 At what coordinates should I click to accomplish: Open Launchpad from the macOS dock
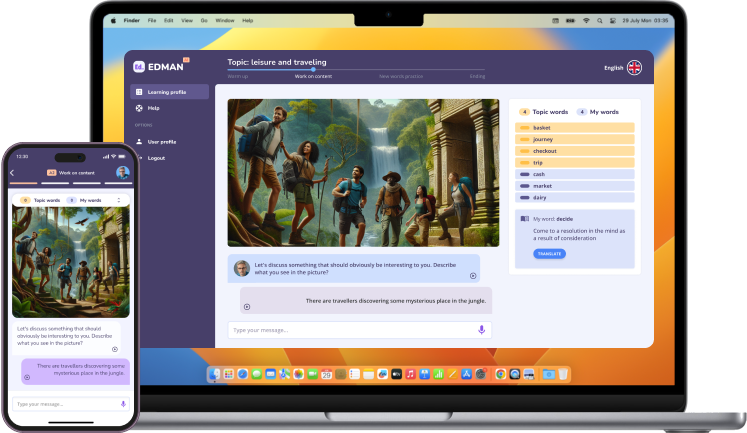pyautogui.click(x=229, y=373)
